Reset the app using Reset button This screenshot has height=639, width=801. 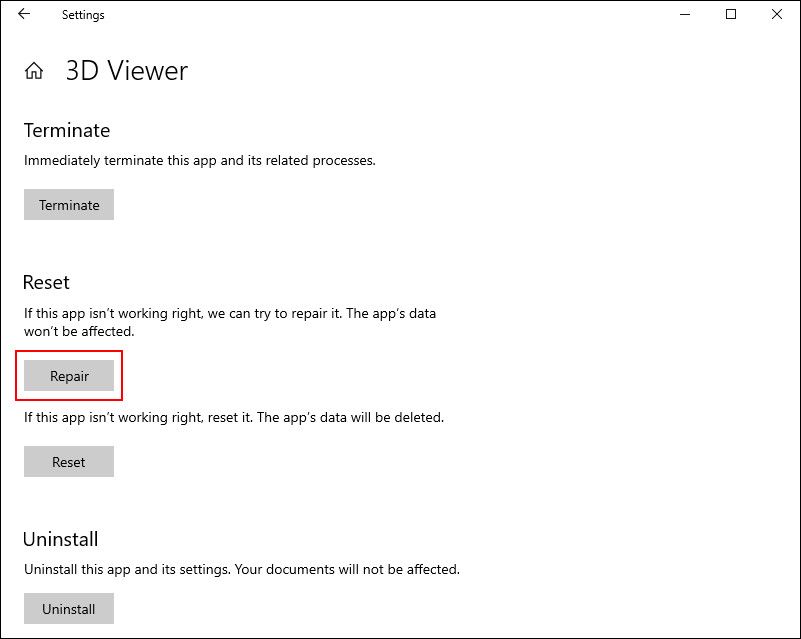click(69, 462)
